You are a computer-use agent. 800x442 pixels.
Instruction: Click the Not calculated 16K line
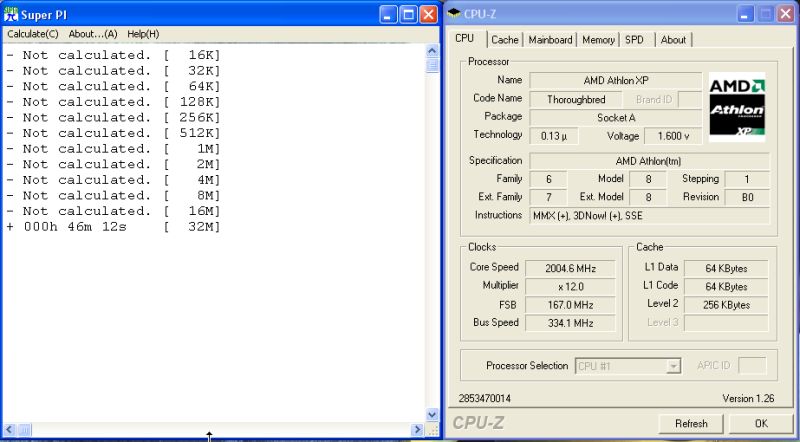click(x=113, y=55)
